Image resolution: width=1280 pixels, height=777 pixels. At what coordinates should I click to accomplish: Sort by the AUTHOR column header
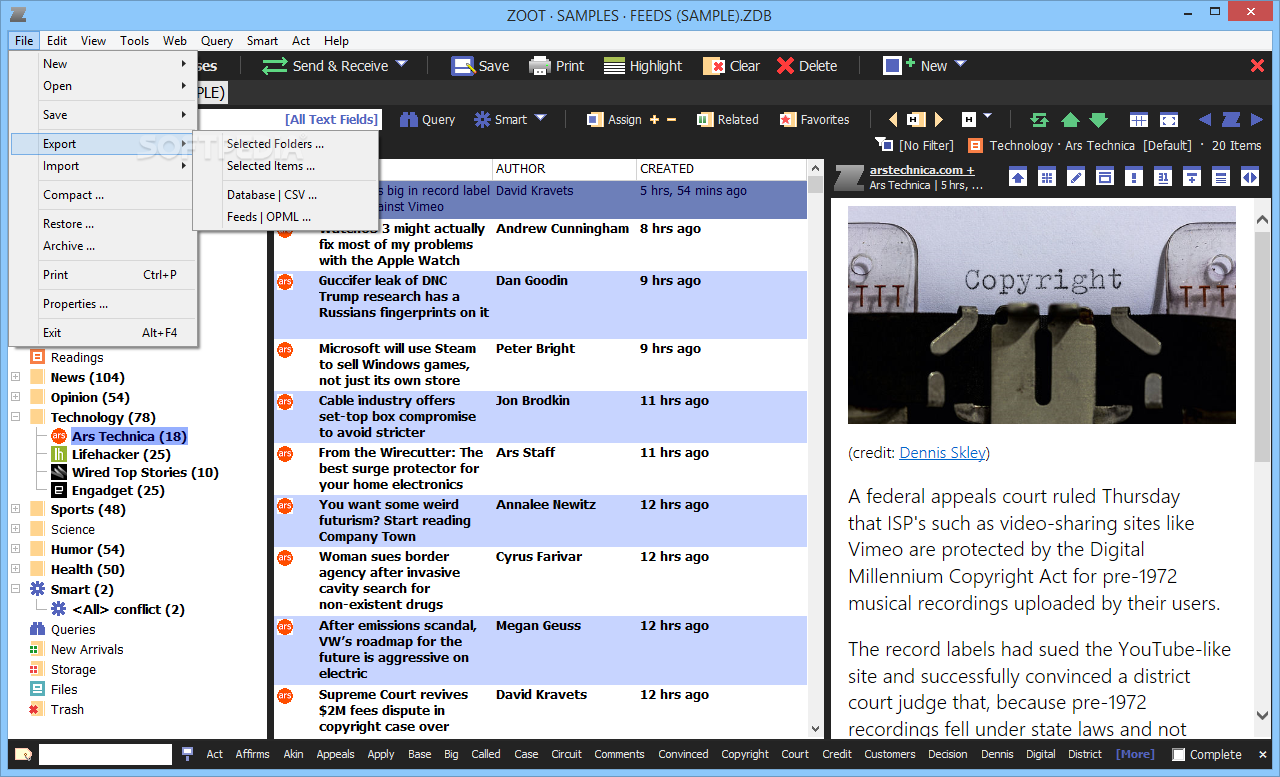[x=564, y=169]
